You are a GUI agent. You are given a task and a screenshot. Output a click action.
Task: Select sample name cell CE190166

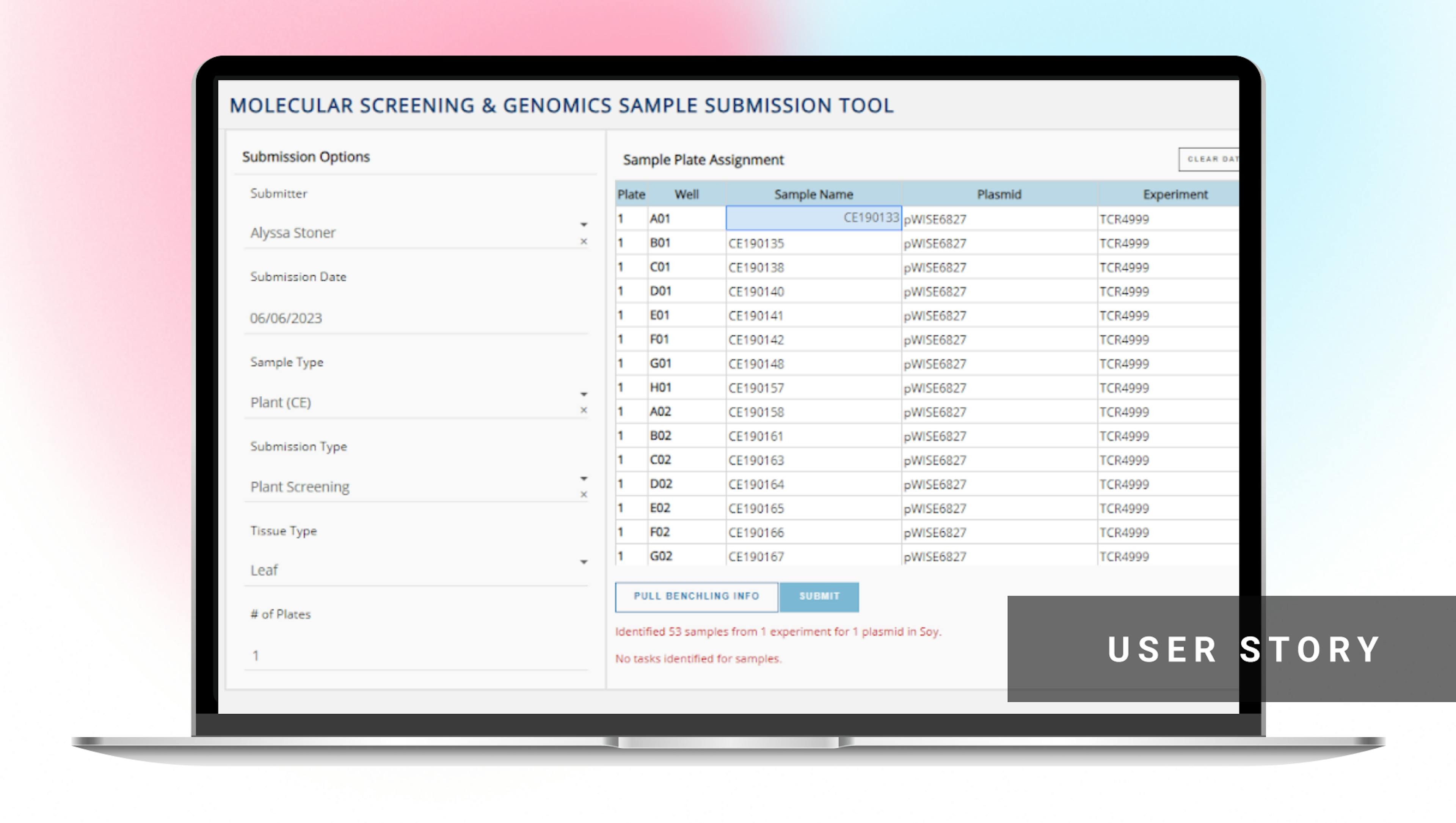click(x=813, y=532)
